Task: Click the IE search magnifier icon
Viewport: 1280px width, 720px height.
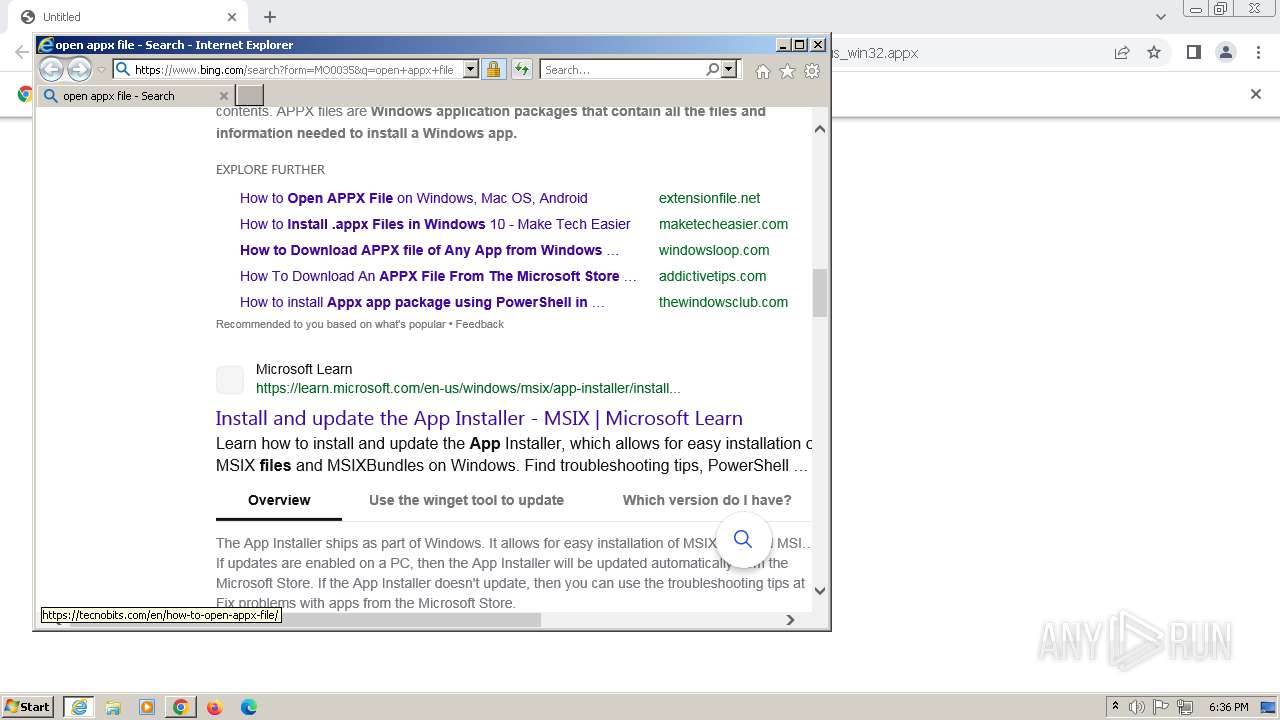Action: [x=712, y=70]
